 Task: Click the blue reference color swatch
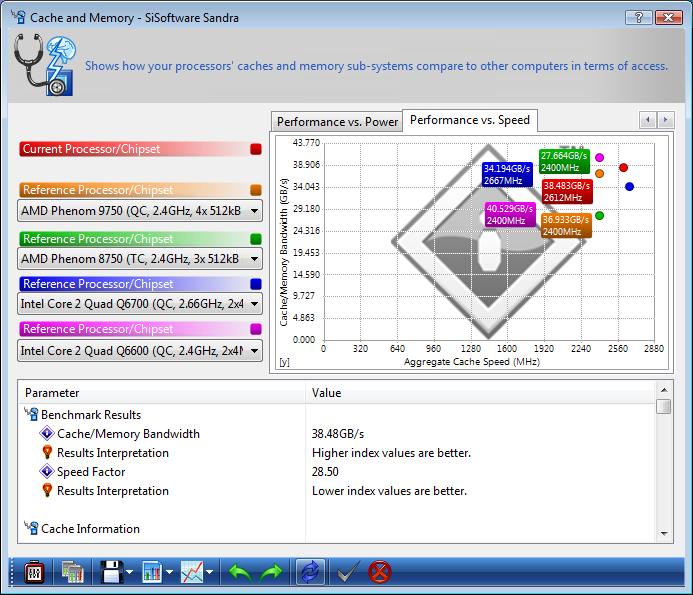tap(256, 284)
